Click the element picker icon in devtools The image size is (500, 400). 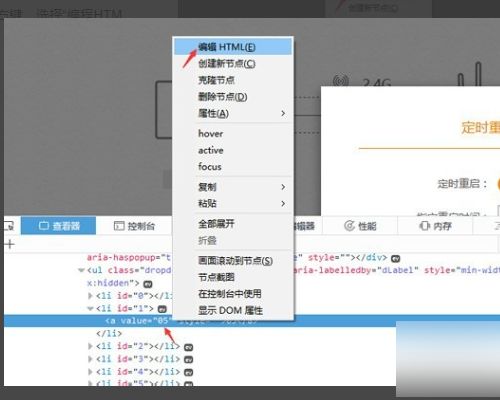coord(9,226)
